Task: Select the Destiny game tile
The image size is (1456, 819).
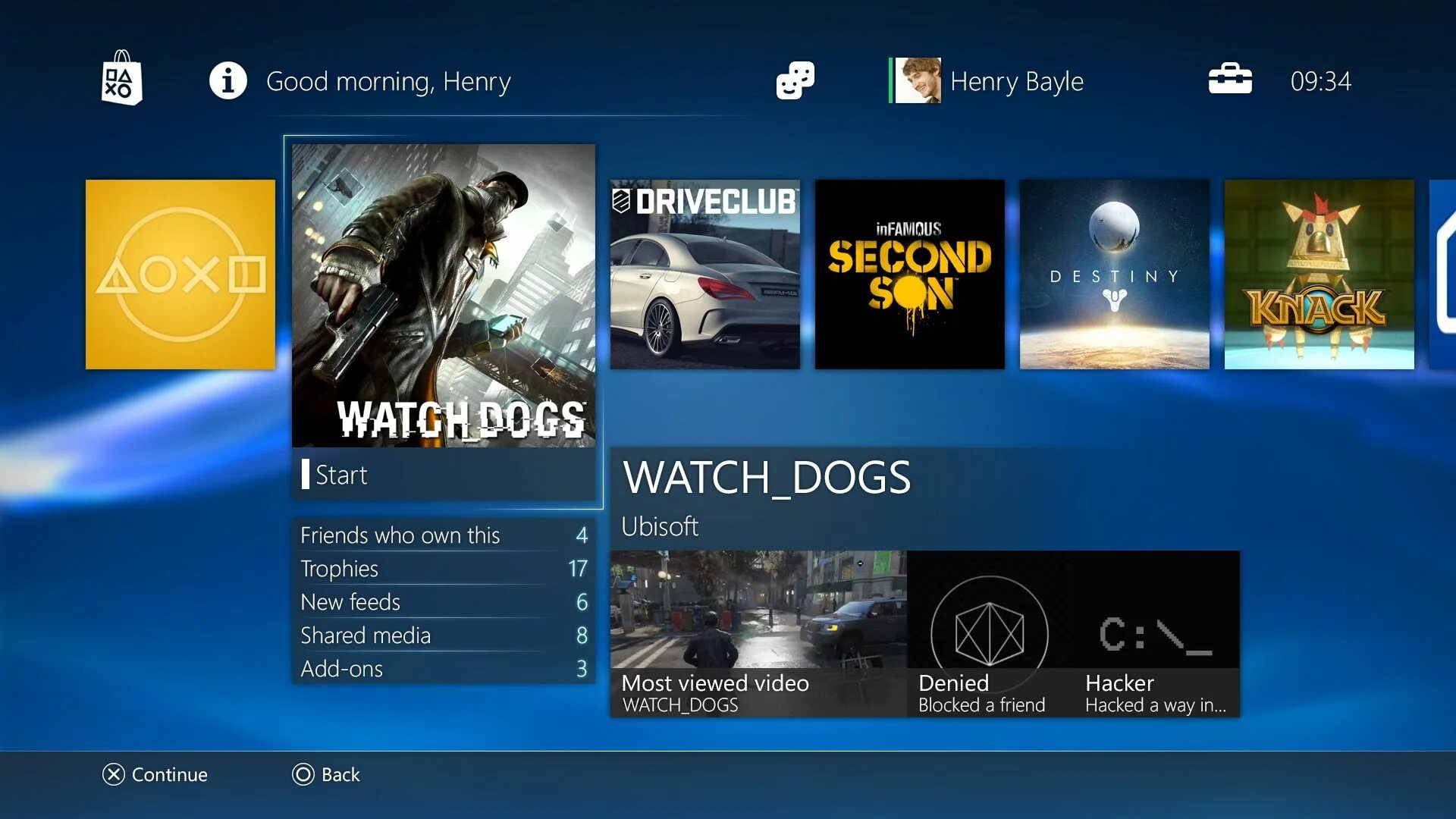Action: (1112, 274)
